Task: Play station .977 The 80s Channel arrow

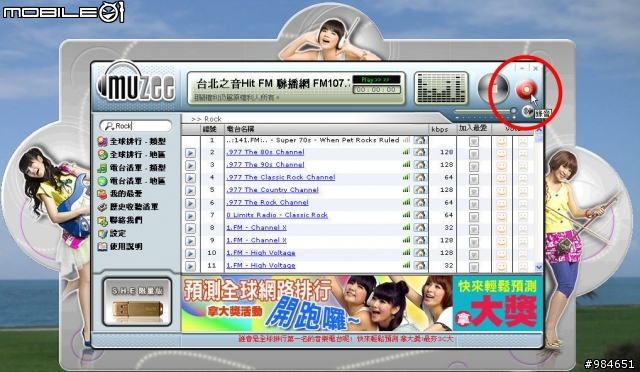Action: click(190, 153)
